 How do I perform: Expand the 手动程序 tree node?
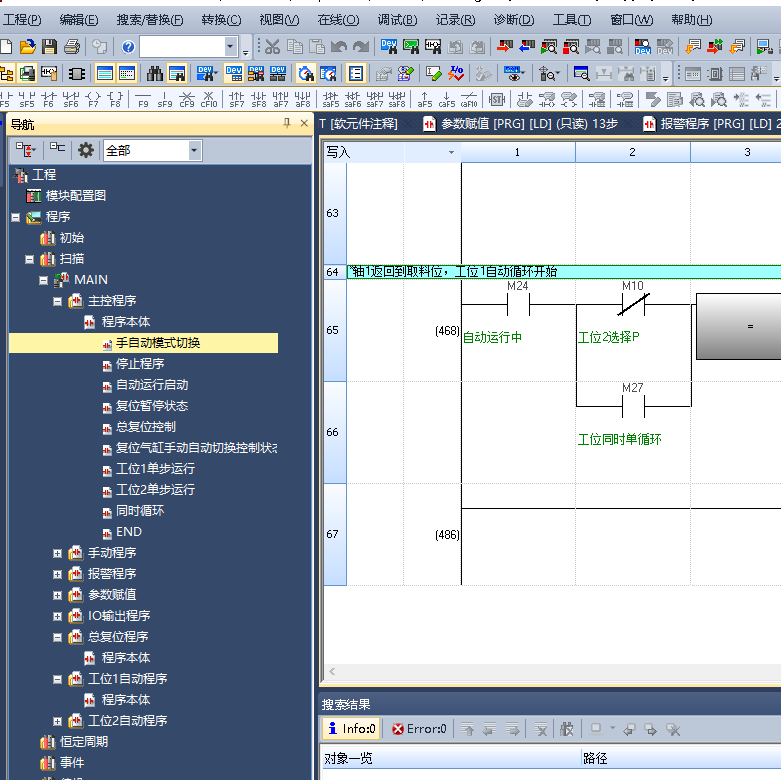pyautogui.click(x=58, y=553)
